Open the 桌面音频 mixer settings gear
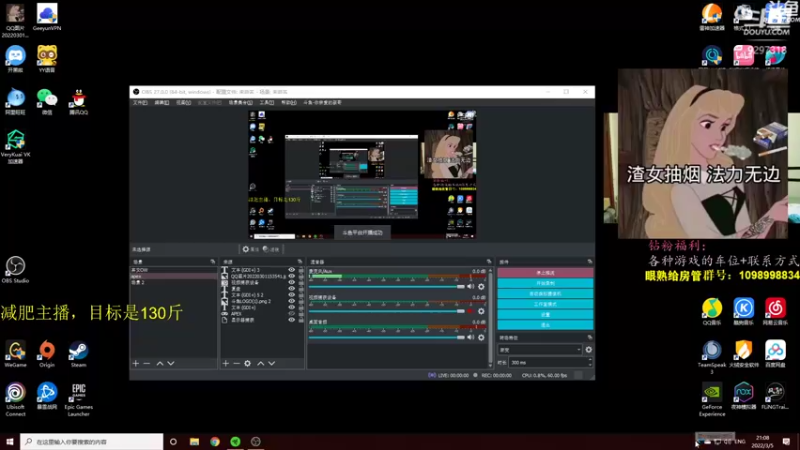Viewport: 800px width, 450px height. tap(481, 337)
